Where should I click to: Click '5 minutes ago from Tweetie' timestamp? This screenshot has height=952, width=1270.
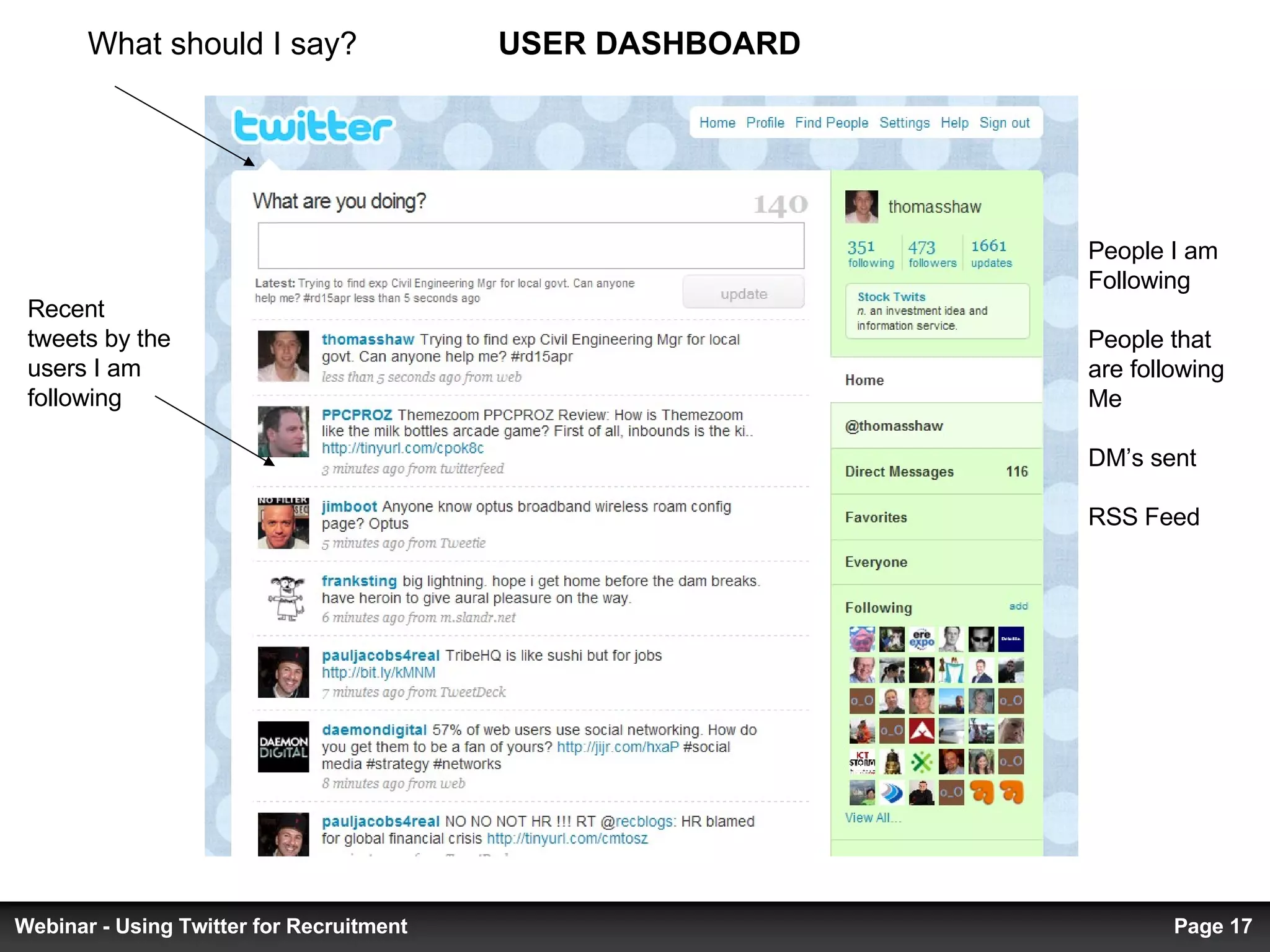403,543
